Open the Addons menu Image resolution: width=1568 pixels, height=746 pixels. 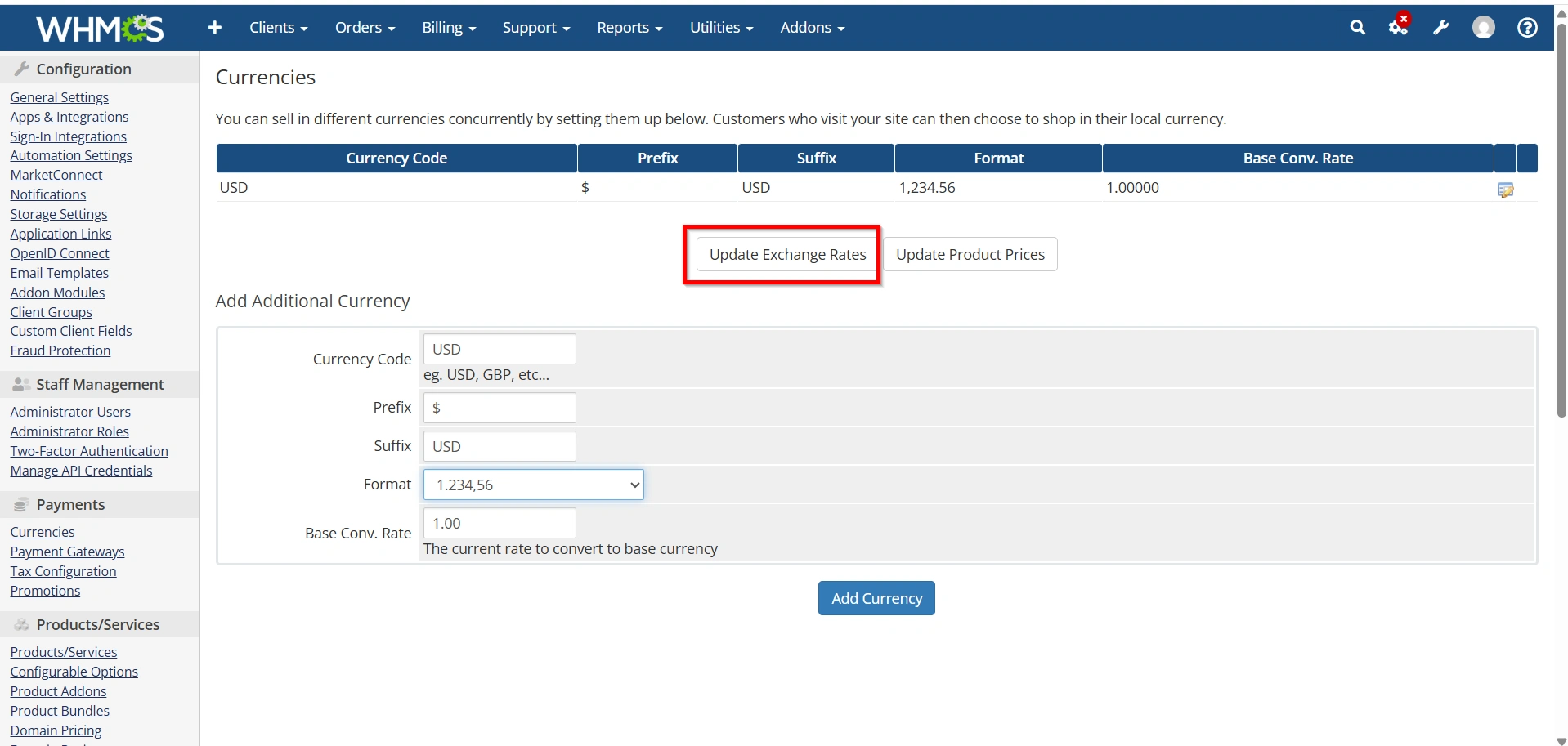tap(812, 28)
